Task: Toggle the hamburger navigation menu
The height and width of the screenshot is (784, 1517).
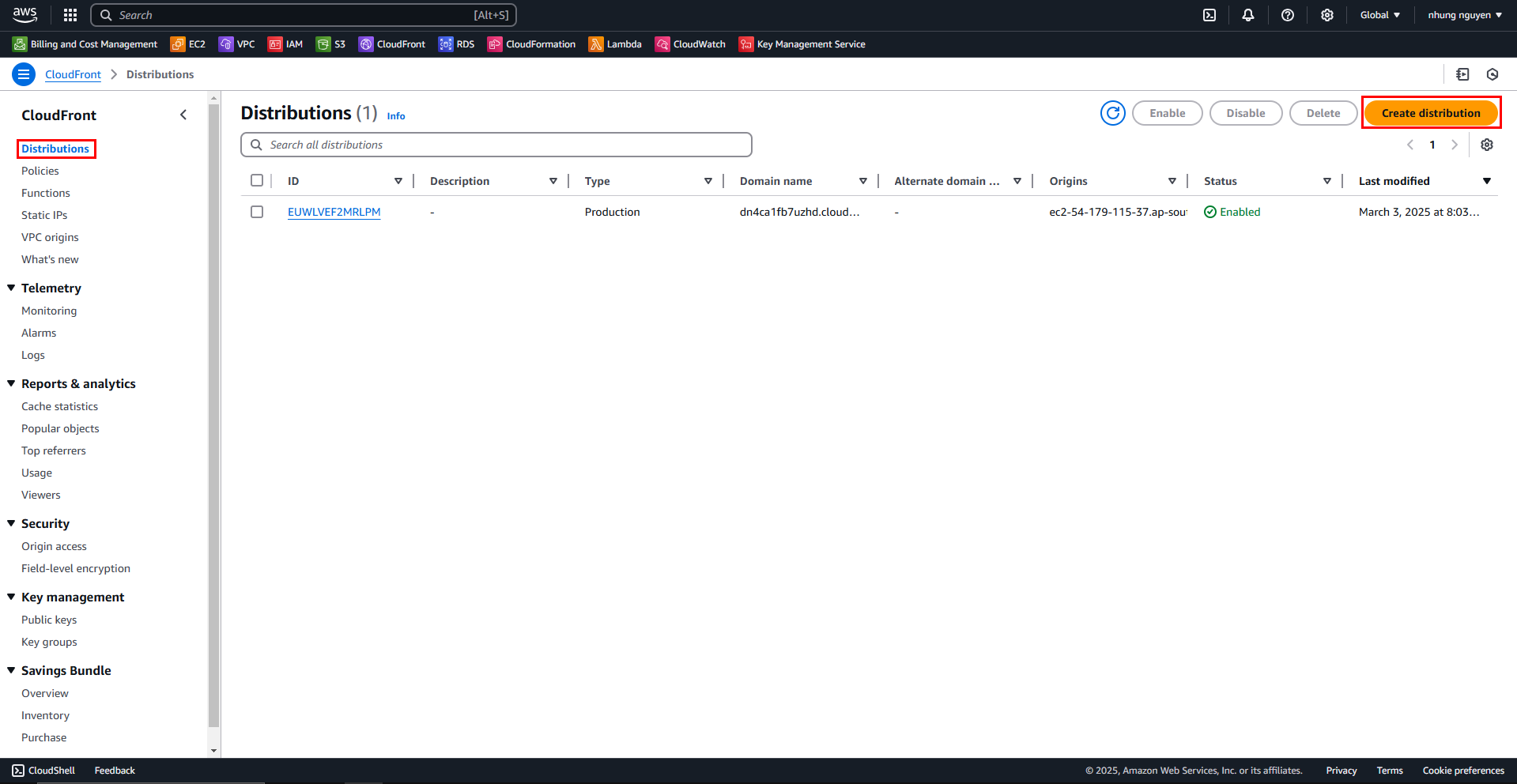Action: pos(24,74)
